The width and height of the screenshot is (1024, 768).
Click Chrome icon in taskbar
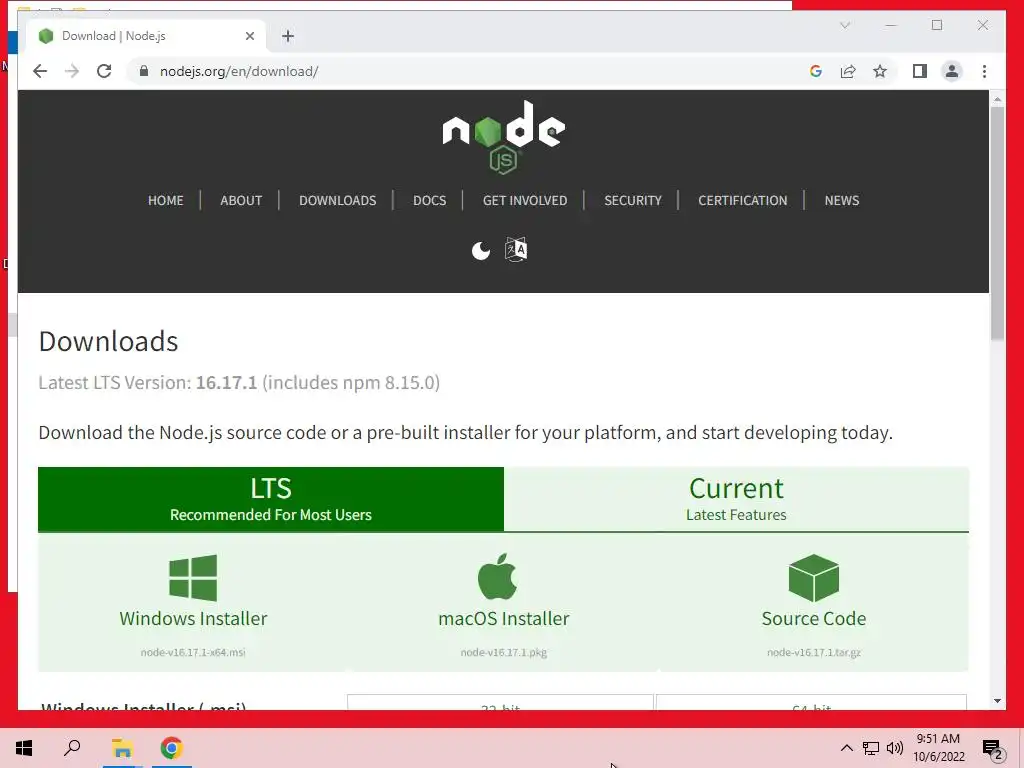[172, 748]
